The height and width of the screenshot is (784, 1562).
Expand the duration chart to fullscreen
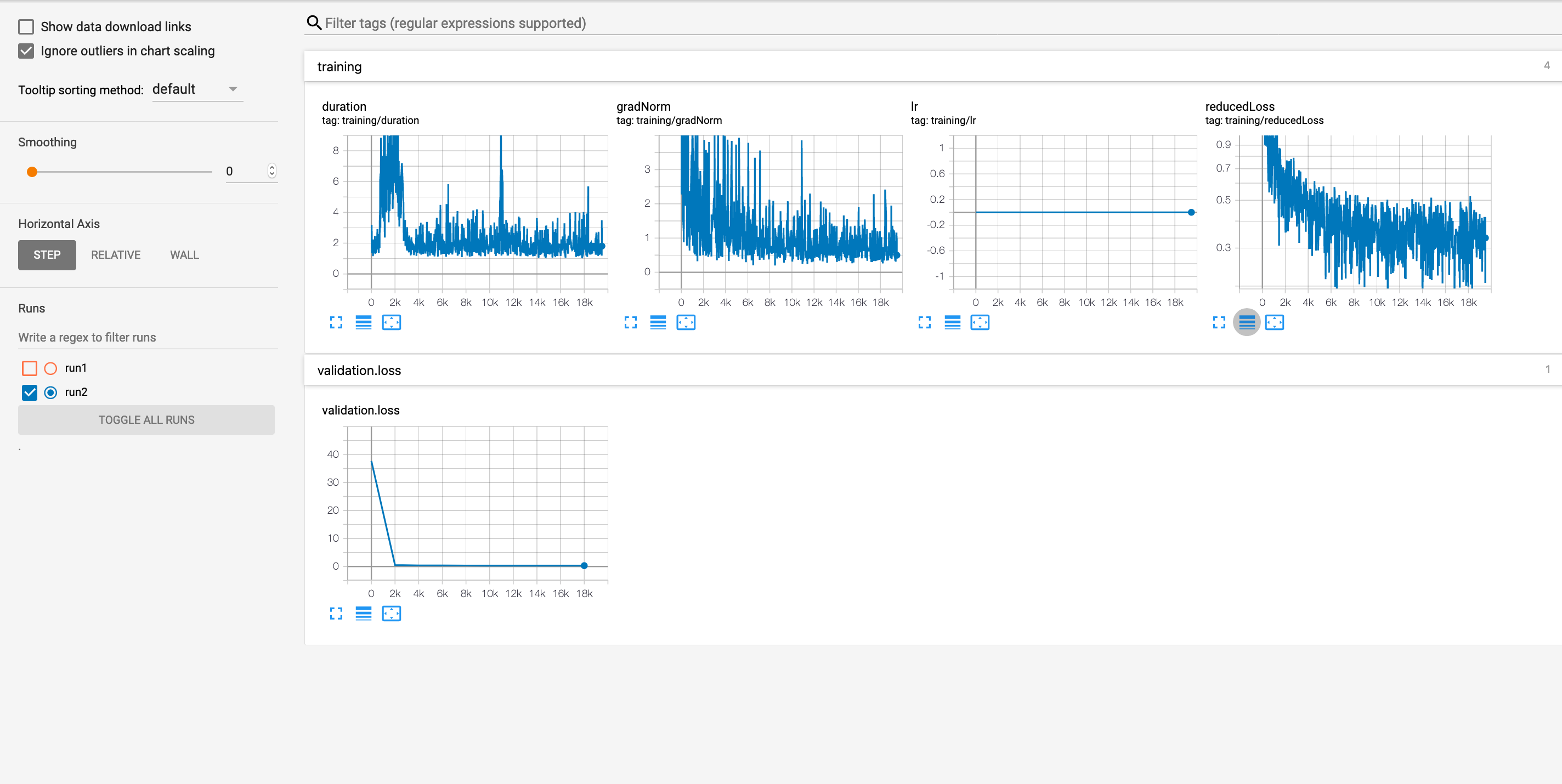(x=336, y=322)
